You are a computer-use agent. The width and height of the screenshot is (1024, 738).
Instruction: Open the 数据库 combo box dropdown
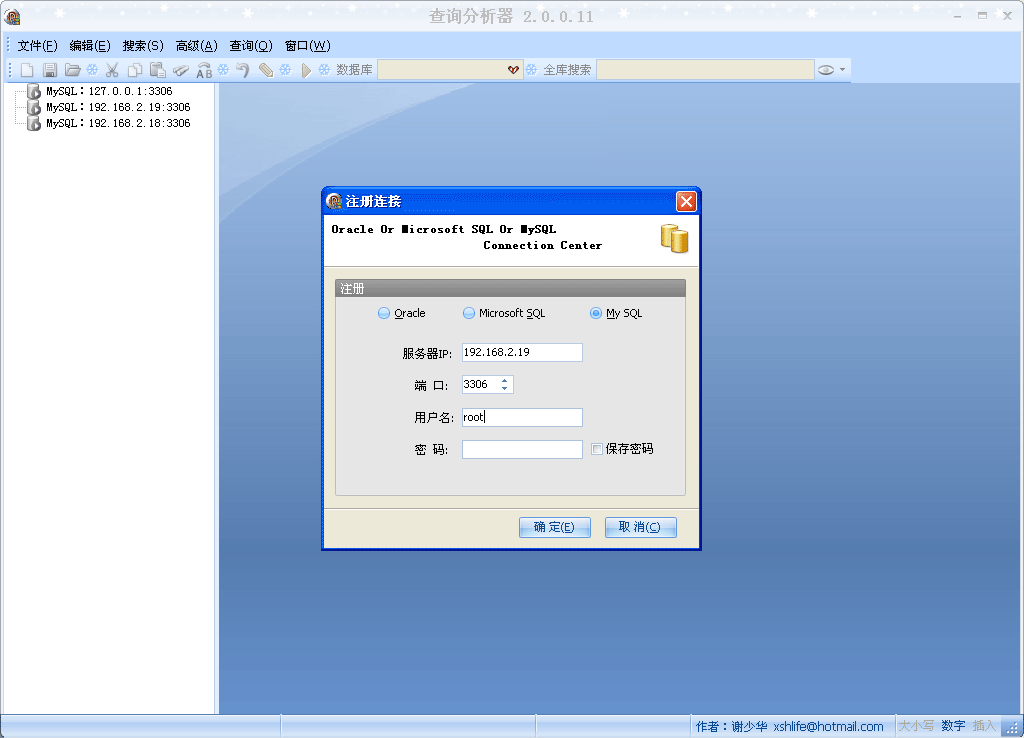tap(513, 70)
